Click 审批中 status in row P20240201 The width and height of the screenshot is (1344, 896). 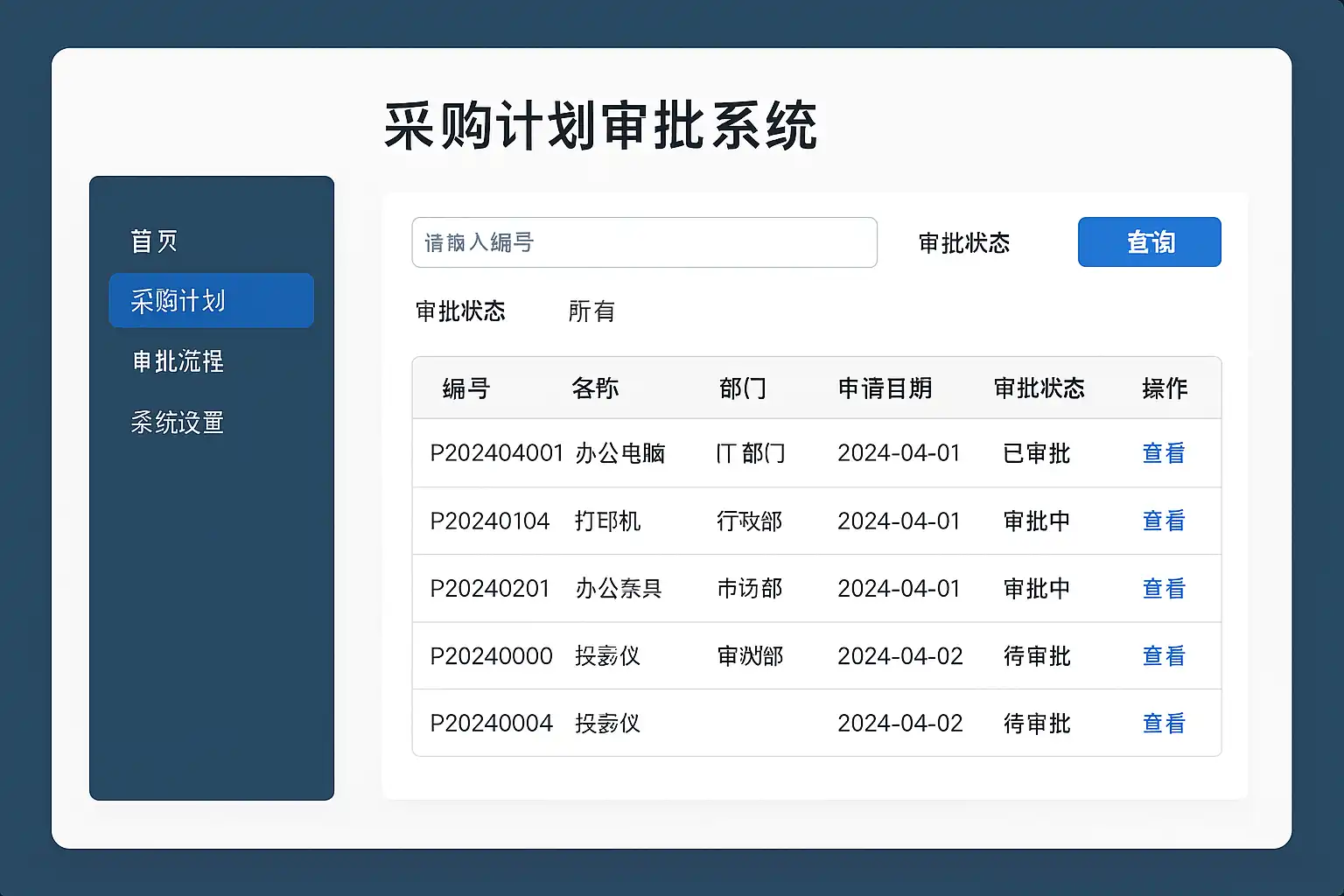pyautogui.click(x=1037, y=588)
